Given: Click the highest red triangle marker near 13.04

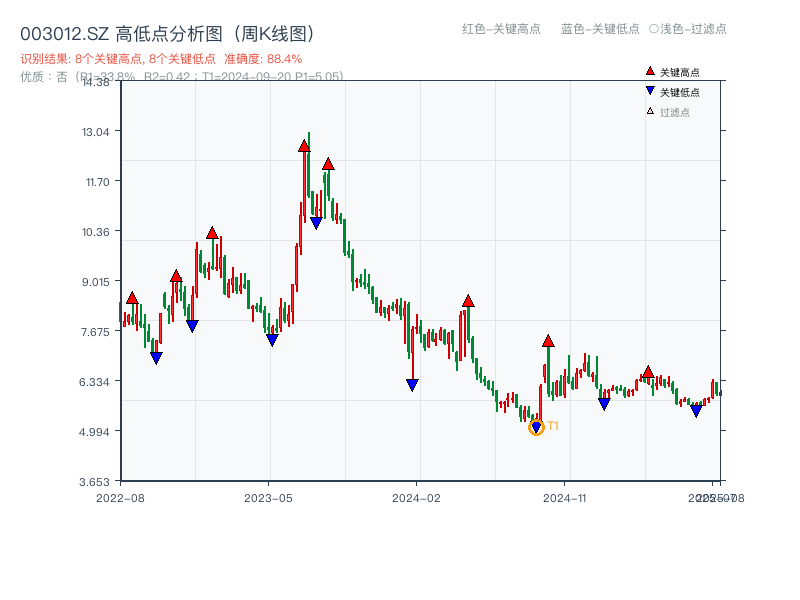Looking at the screenshot, I should [x=304, y=146].
